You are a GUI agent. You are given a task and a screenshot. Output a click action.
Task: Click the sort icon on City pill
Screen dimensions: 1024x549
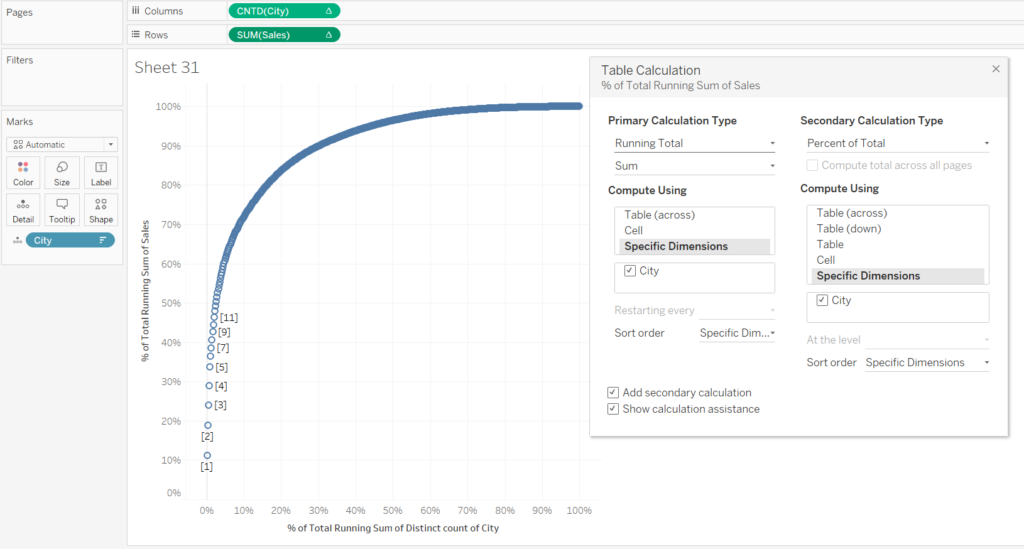point(102,240)
